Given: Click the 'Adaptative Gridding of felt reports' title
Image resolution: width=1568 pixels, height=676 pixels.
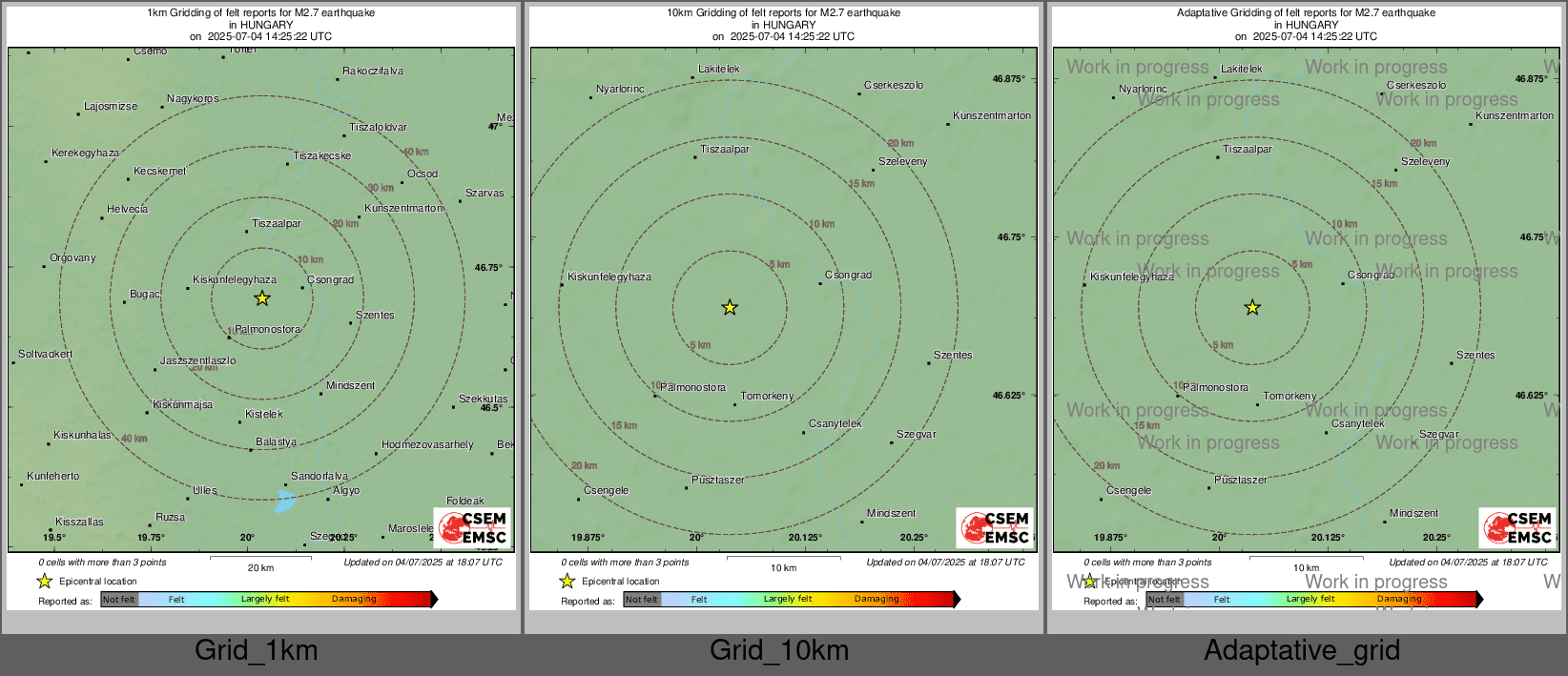Looking at the screenshot, I should [1307, 13].
